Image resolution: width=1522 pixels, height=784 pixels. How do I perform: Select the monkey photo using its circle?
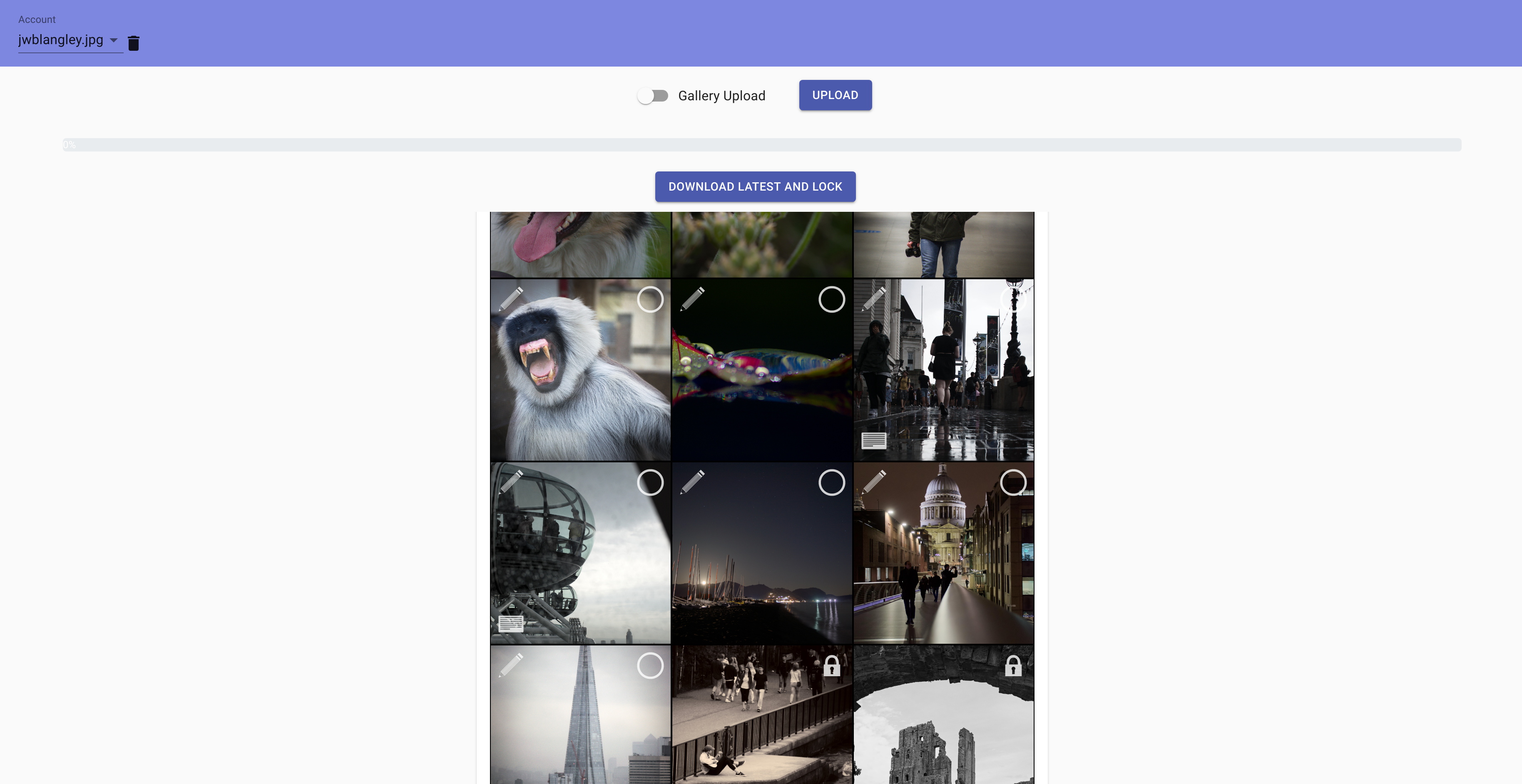point(650,300)
